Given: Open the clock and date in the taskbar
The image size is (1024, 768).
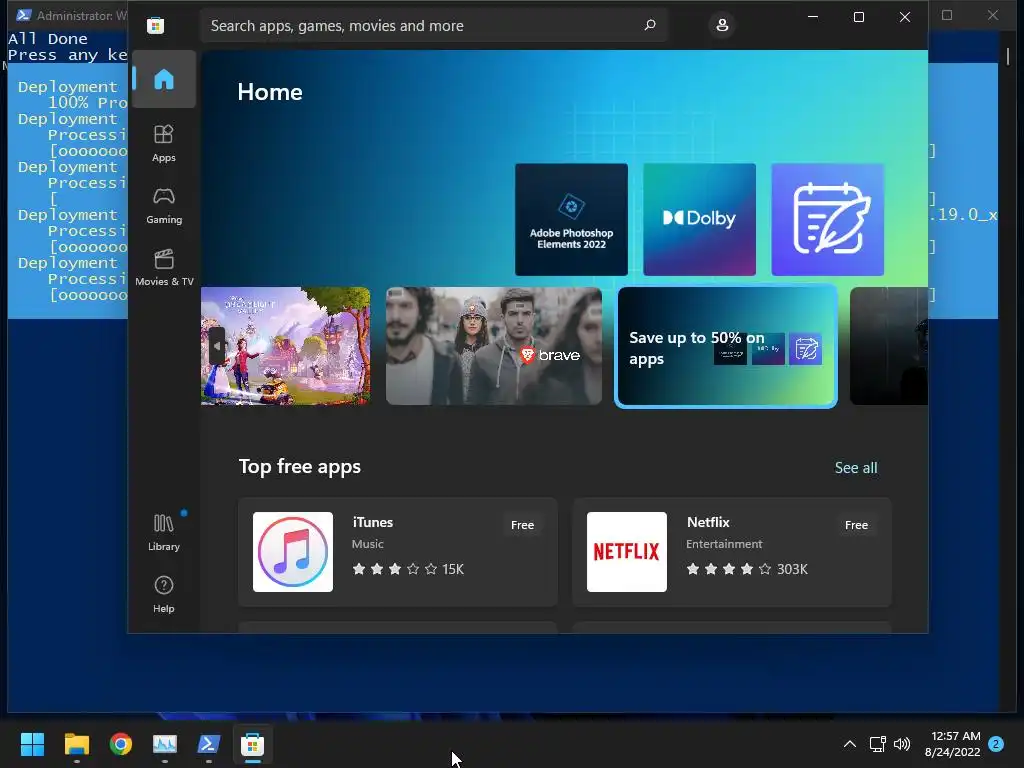Looking at the screenshot, I should pos(953,744).
